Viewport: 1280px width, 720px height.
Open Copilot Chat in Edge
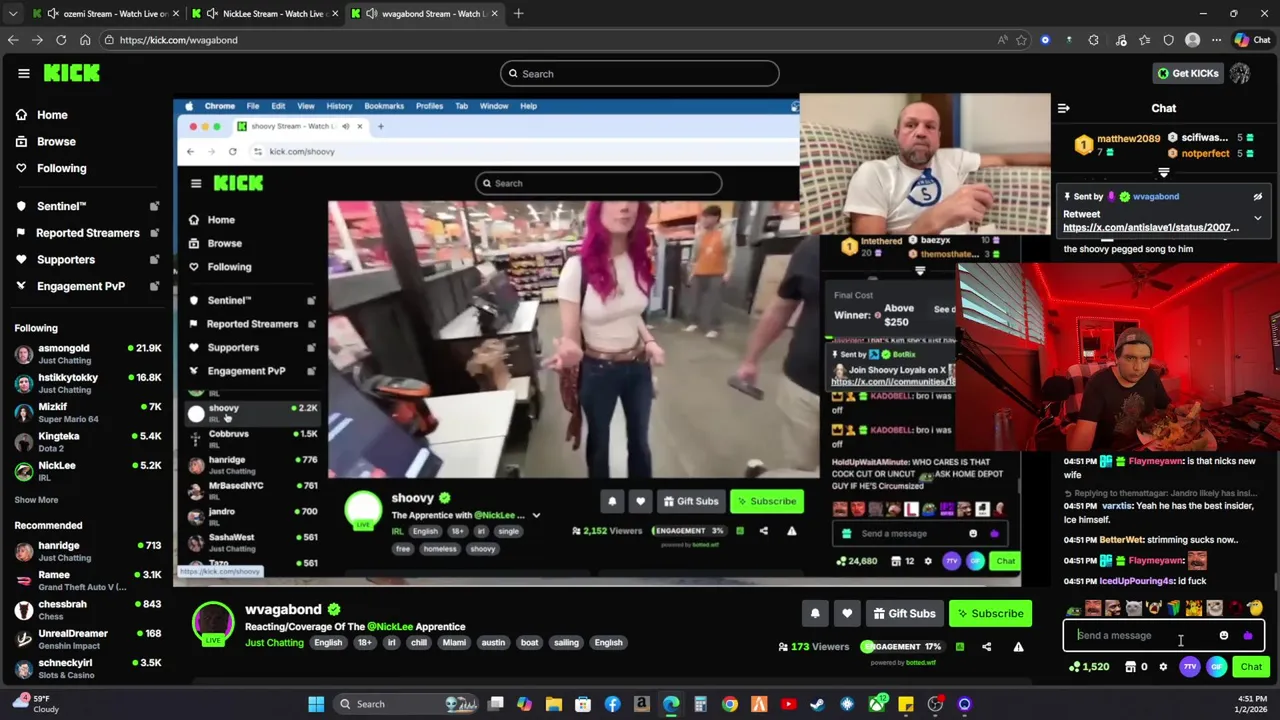tap(1252, 40)
